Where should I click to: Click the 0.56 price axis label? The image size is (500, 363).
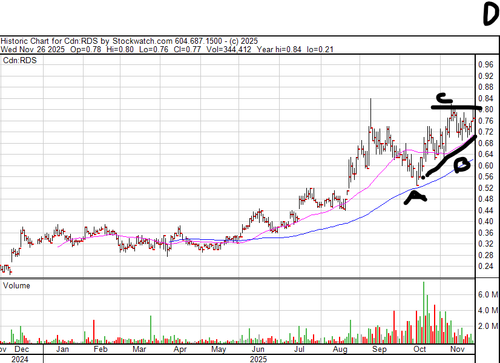pos(486,177)
